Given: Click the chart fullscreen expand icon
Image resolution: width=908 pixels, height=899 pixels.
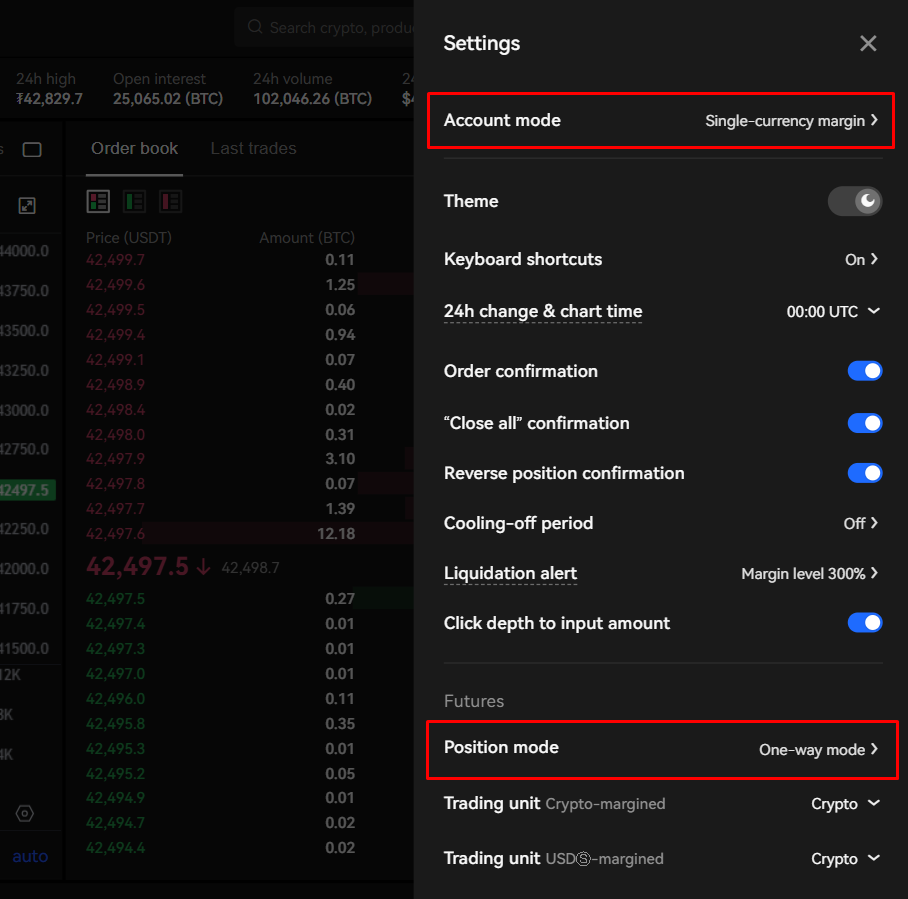Looking at the screenshot, I should (27, 206).
